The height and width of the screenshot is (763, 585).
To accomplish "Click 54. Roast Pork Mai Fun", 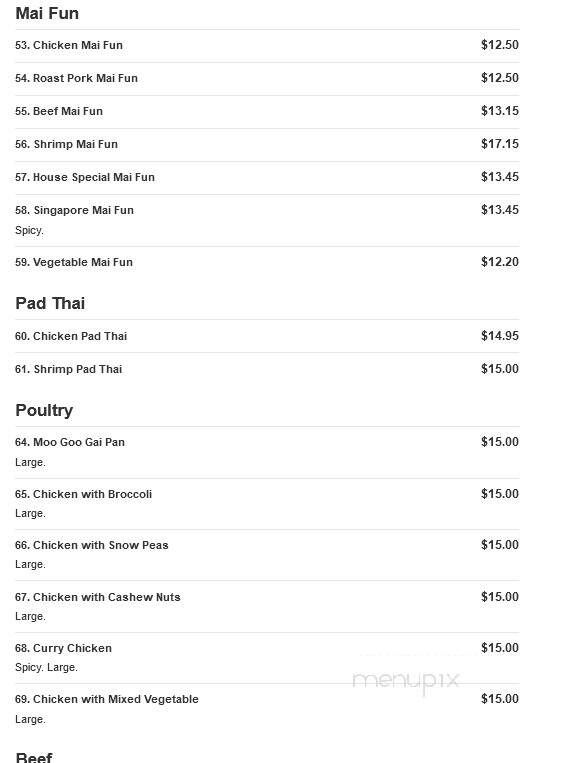I will [x=267, y=79].
